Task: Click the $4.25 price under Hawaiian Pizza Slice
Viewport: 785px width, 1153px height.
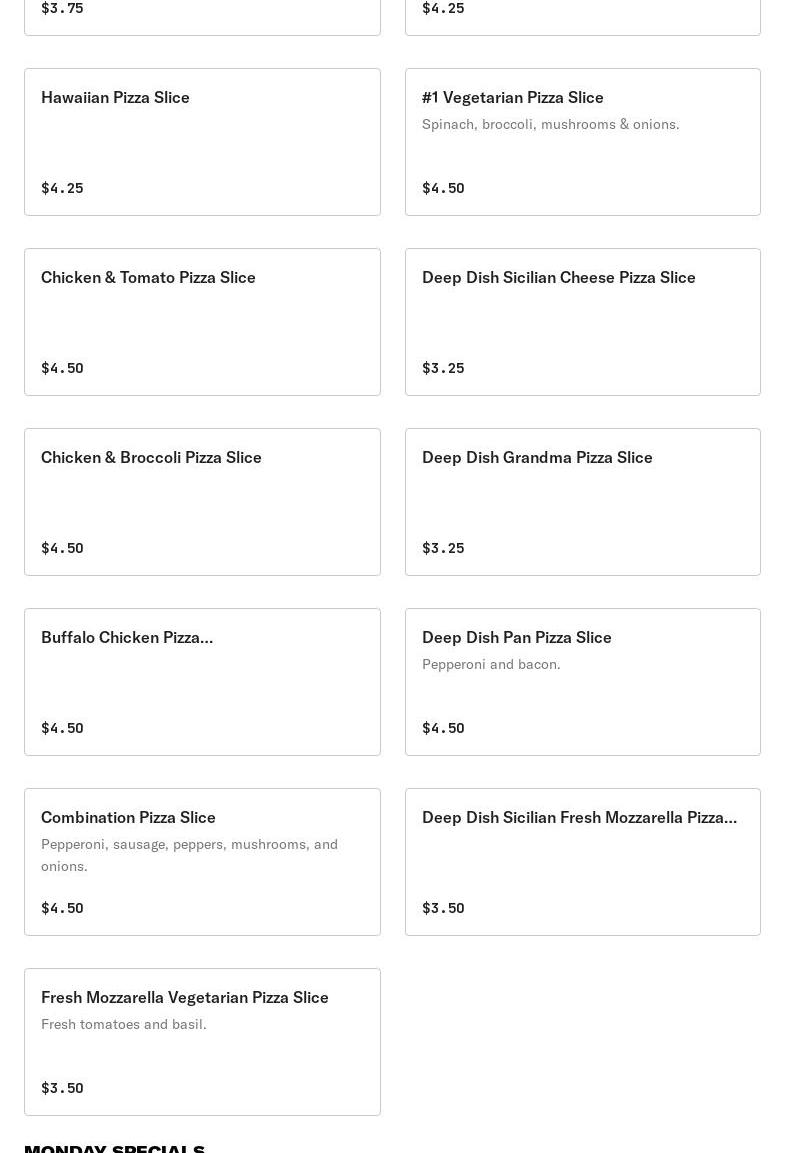Action: coord(62,188)
